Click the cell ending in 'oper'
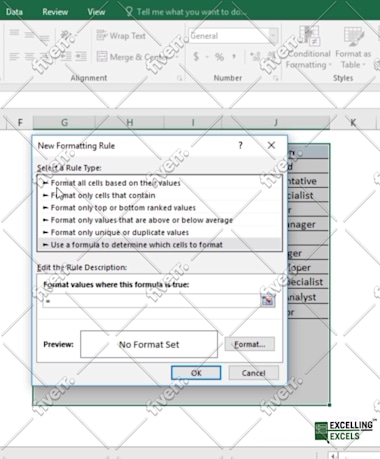 308,267
